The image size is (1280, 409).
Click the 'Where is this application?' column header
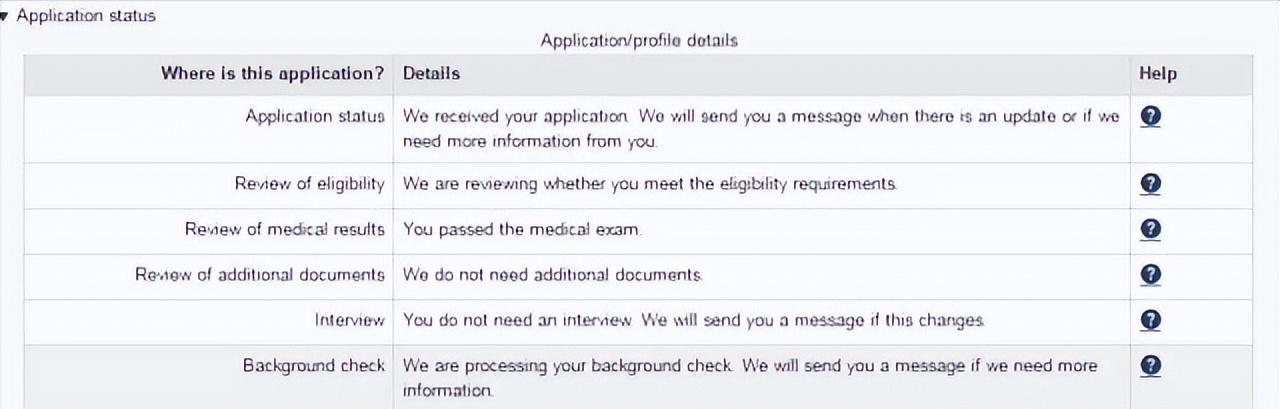pyautogui.click(x=272, y=73)
